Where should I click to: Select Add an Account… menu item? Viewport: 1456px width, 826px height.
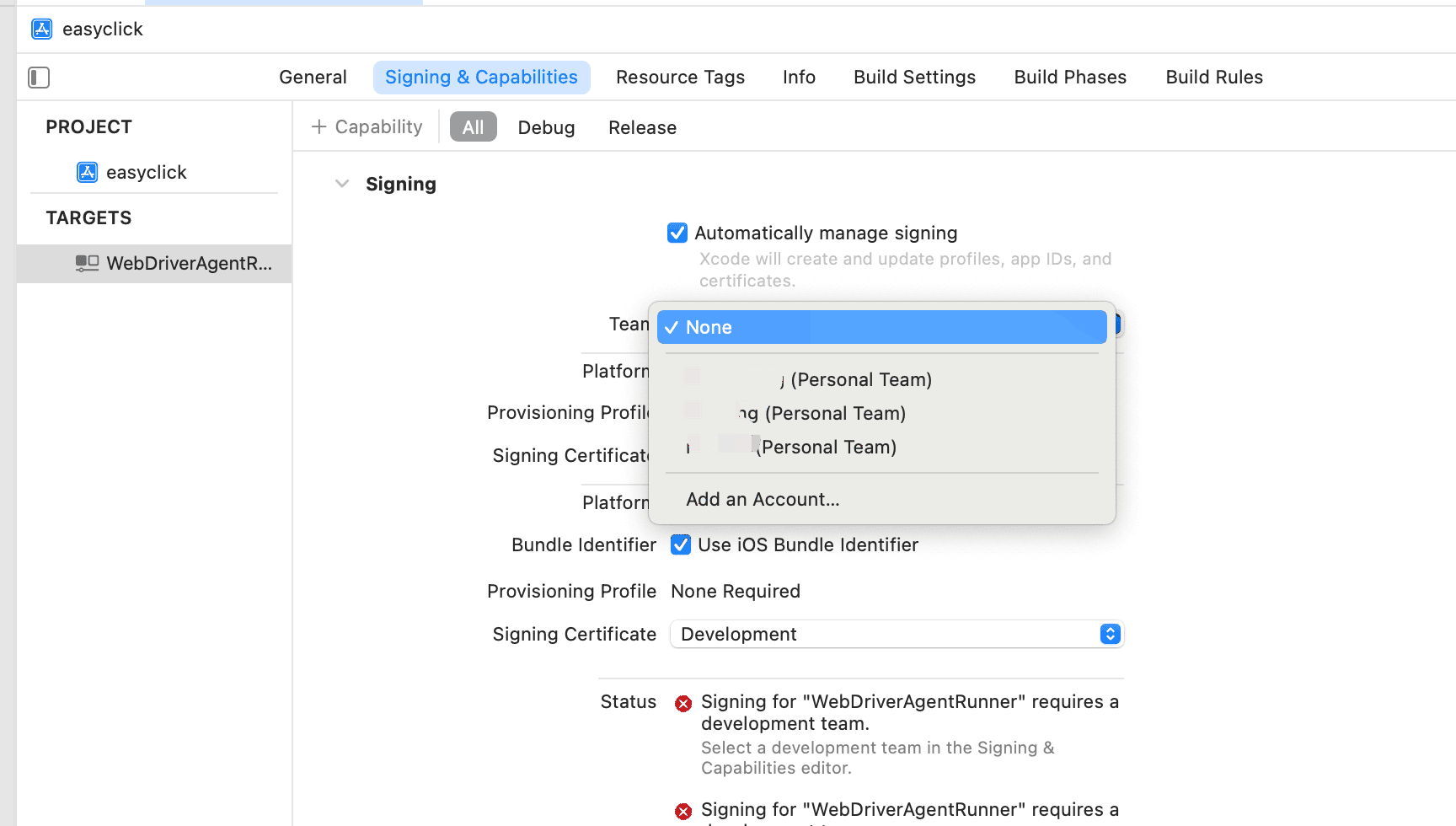881,500
